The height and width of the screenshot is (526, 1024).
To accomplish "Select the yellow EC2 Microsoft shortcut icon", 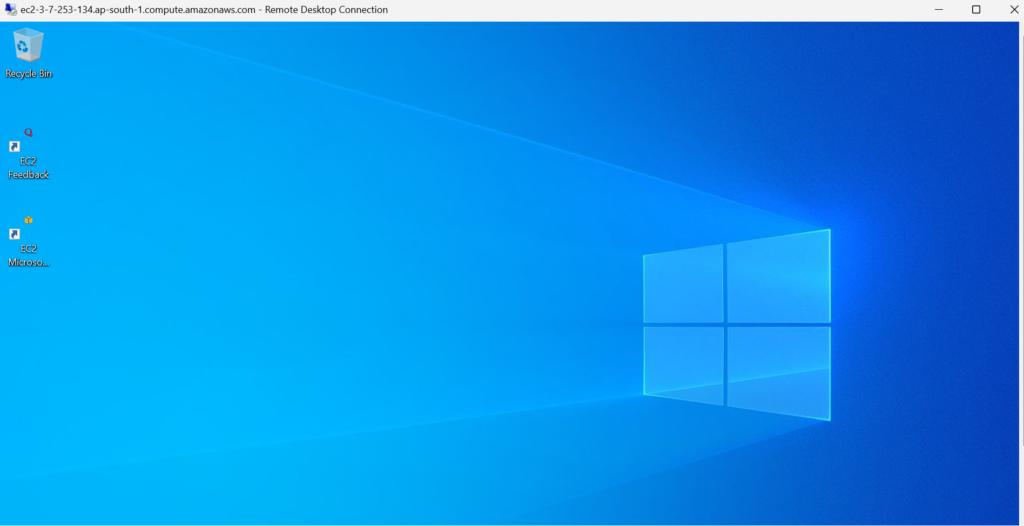I will (x=28, y=220).
